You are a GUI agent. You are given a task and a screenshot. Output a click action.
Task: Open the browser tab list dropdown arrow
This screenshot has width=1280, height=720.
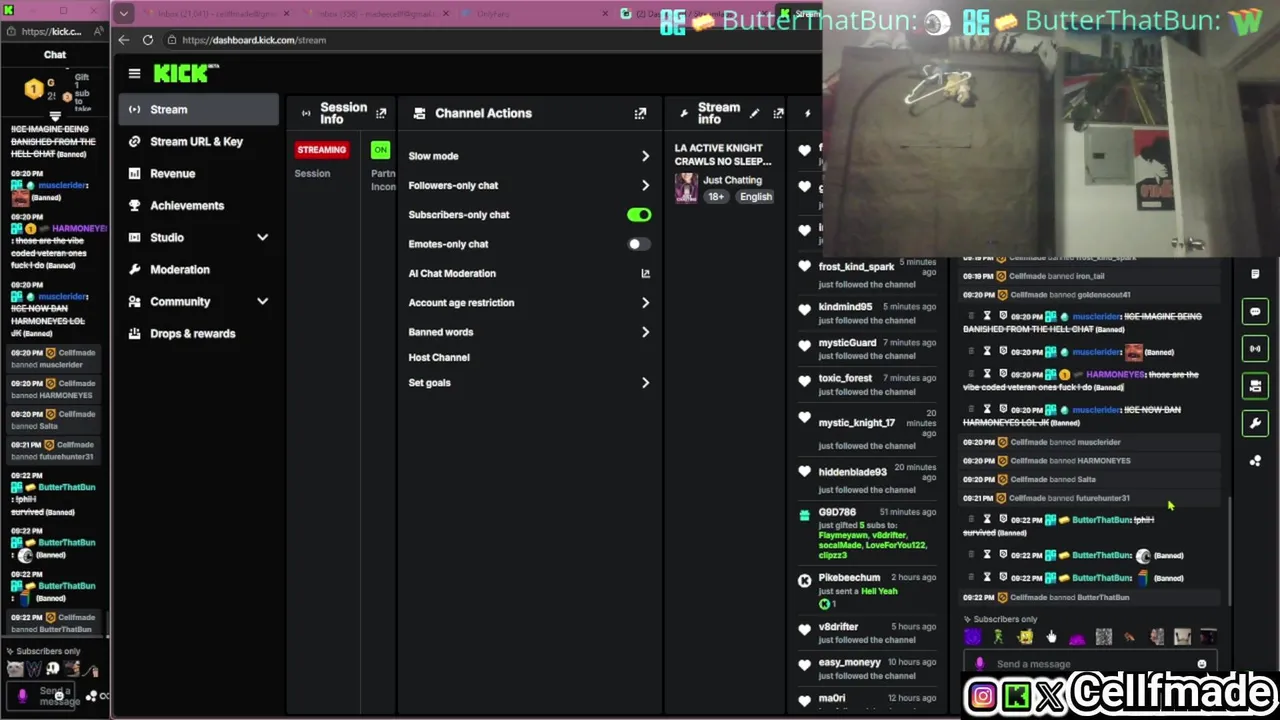[x=123, y=14]
